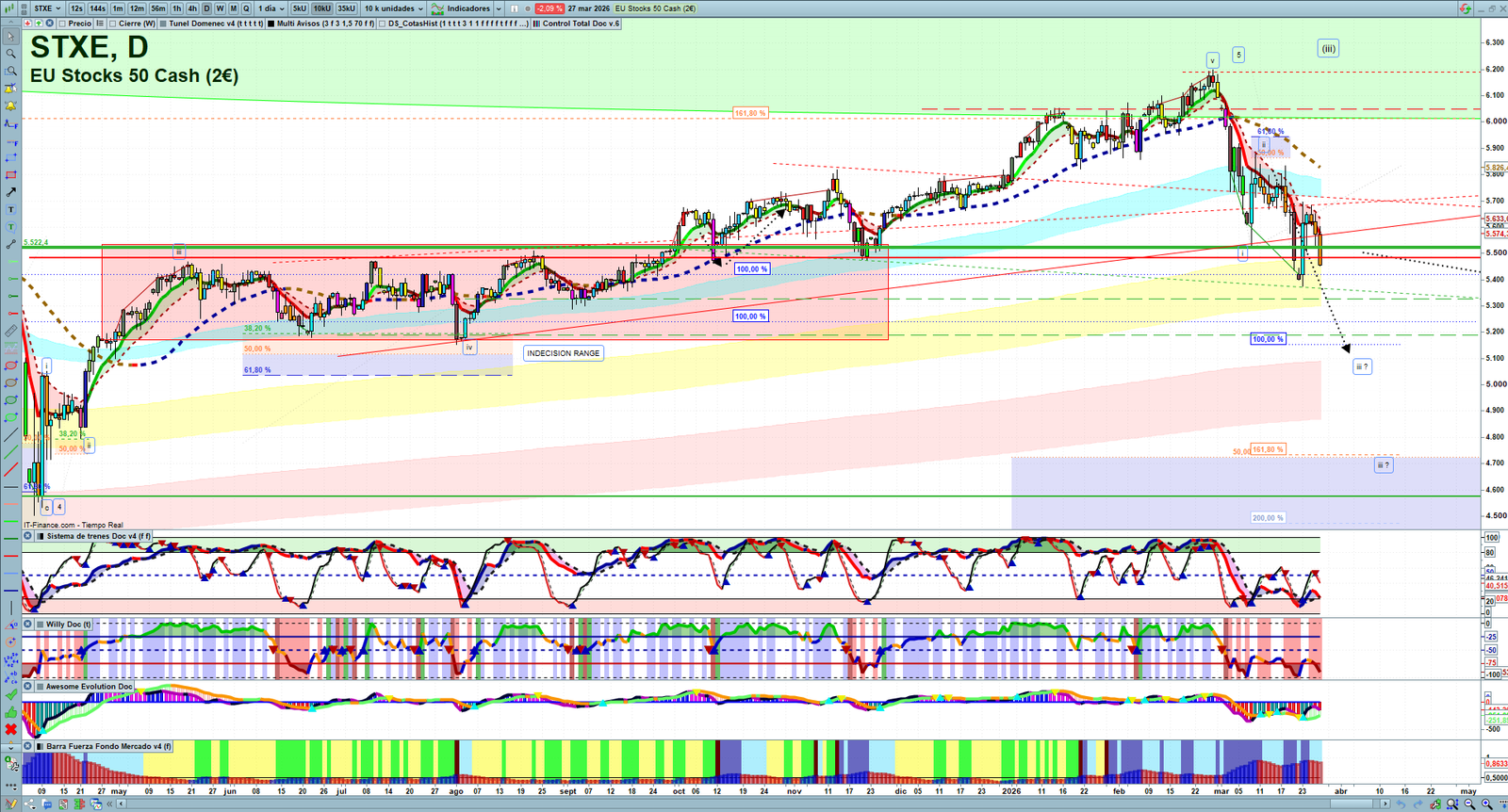Toggle the 35kU units button

coord(347,8)
